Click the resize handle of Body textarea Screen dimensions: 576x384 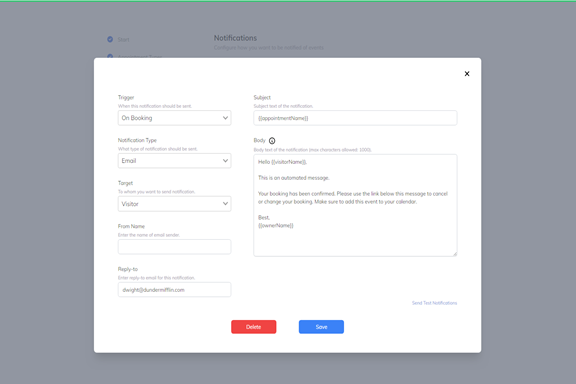pos(455,254)
